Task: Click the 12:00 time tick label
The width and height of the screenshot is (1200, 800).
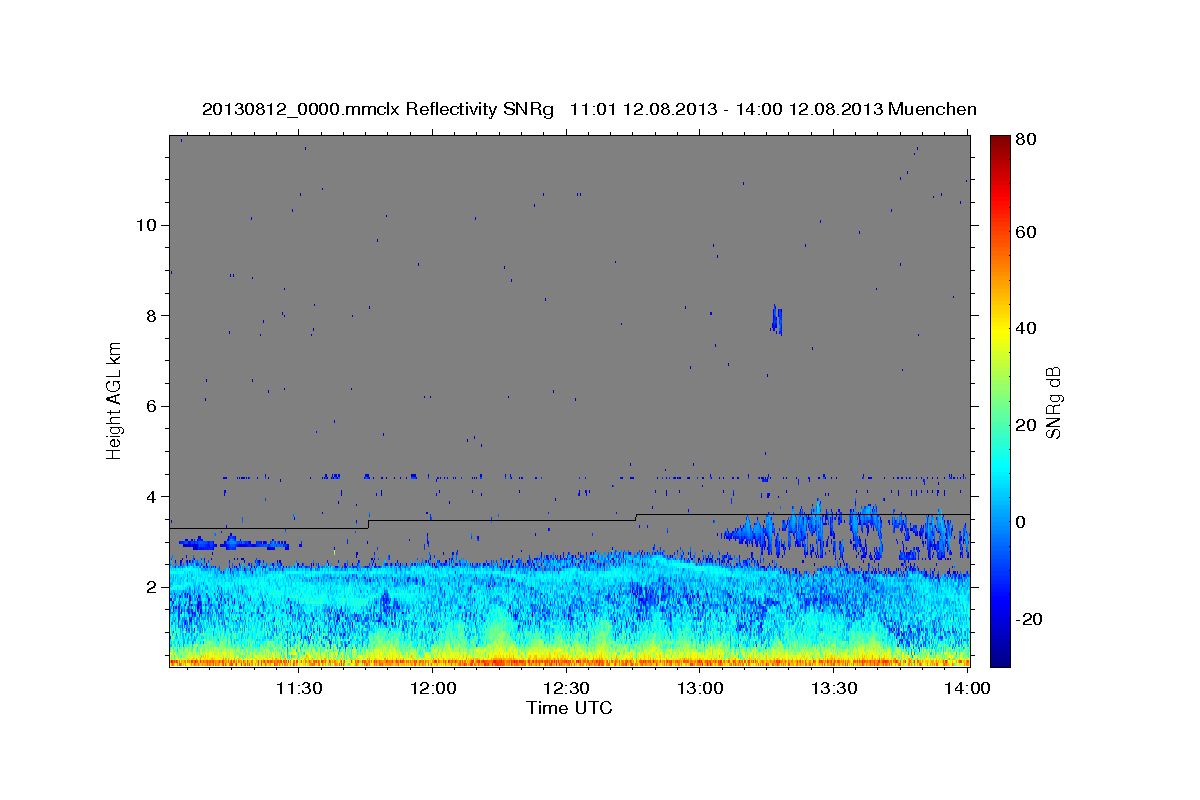Action: (432, 688)
